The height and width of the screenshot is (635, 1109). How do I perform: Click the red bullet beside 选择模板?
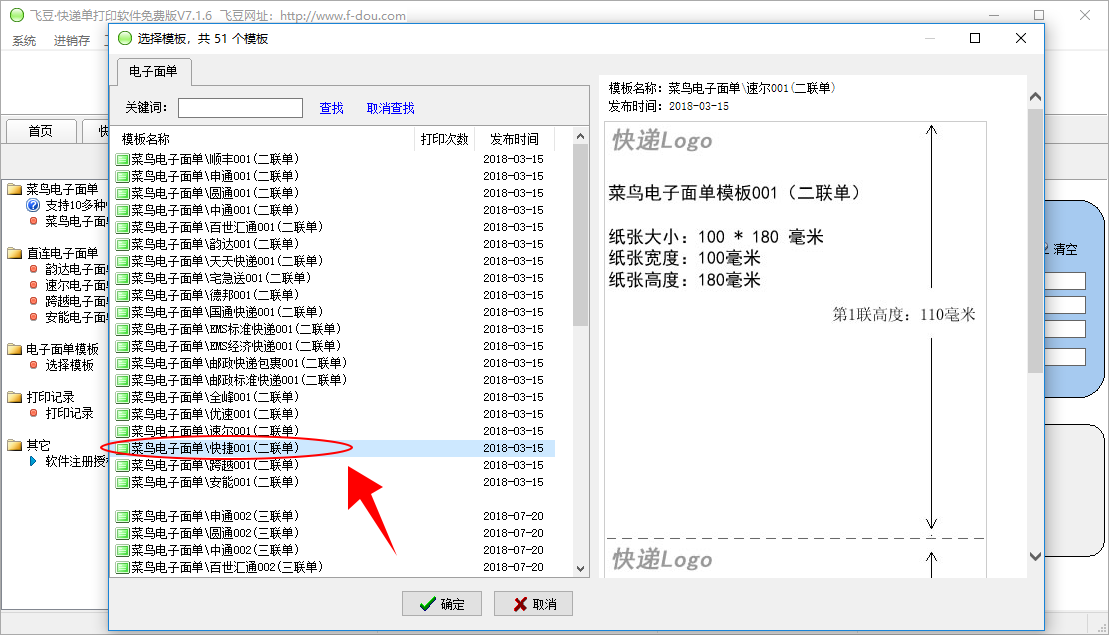[33, 365]
